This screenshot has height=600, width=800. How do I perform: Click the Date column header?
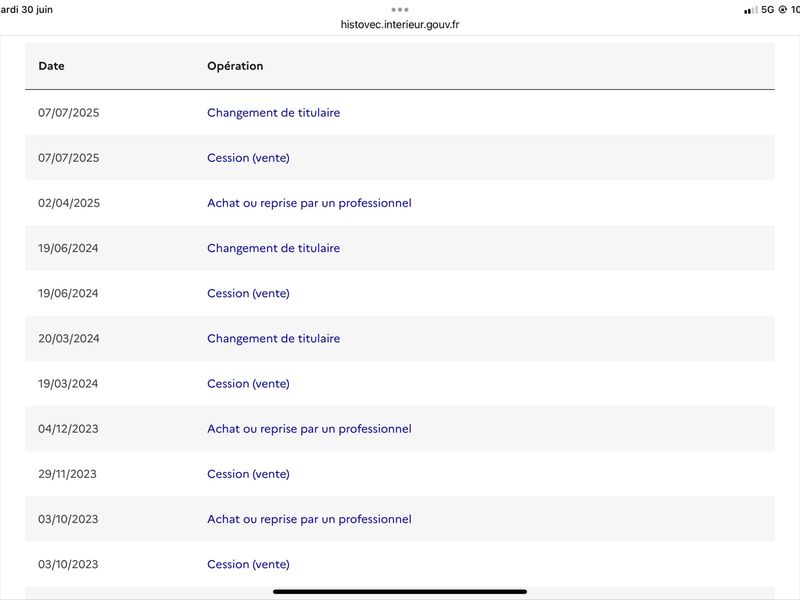coord(52,66)
